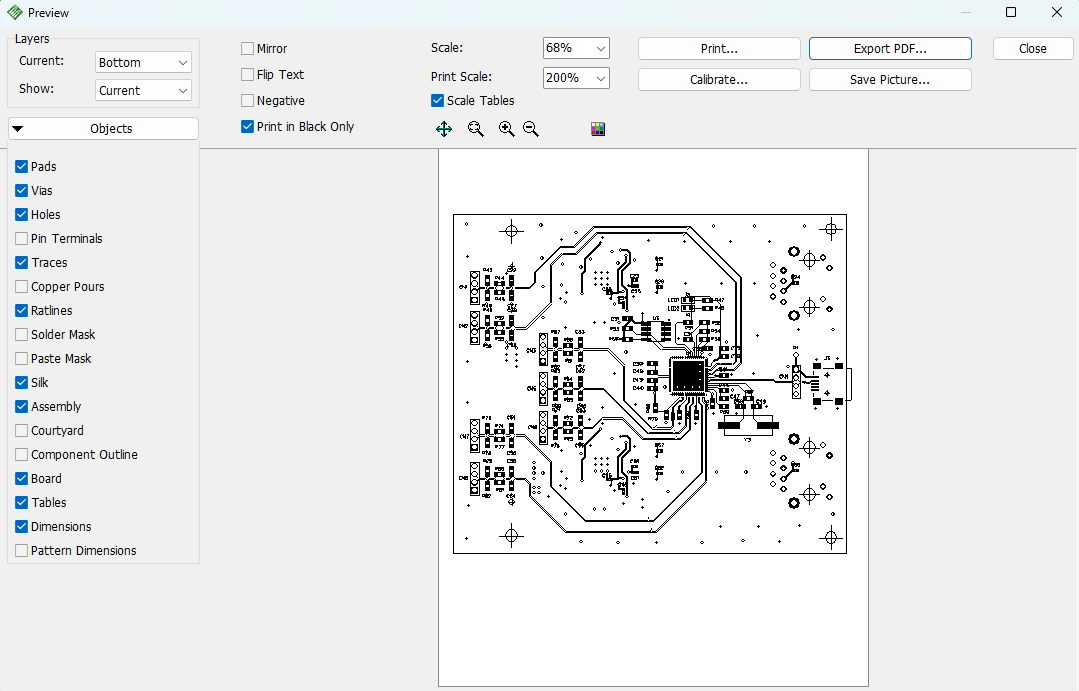
Task: Click the PCB board preview image
Action: coord(650,383)
